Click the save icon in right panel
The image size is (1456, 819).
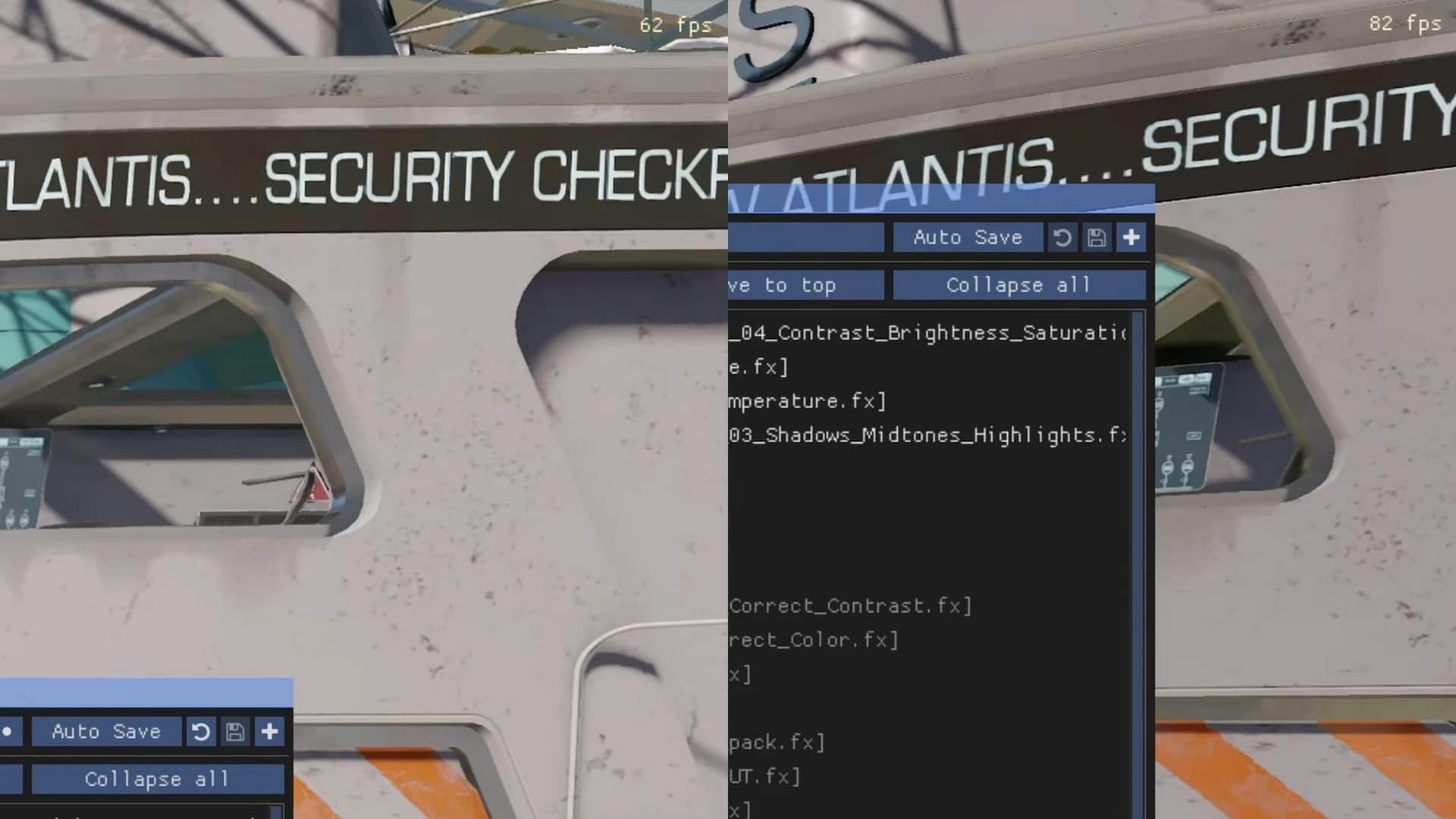tap(1096, 238)
